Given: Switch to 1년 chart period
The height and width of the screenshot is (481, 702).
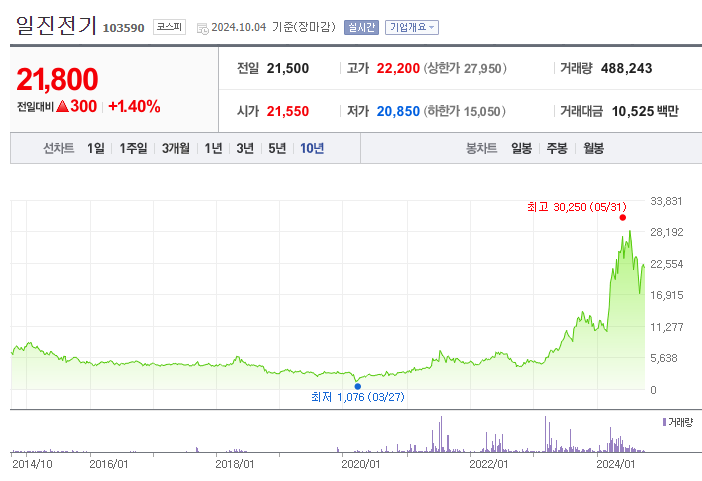Looking at the screenshot, I should (x=213, y=148).
